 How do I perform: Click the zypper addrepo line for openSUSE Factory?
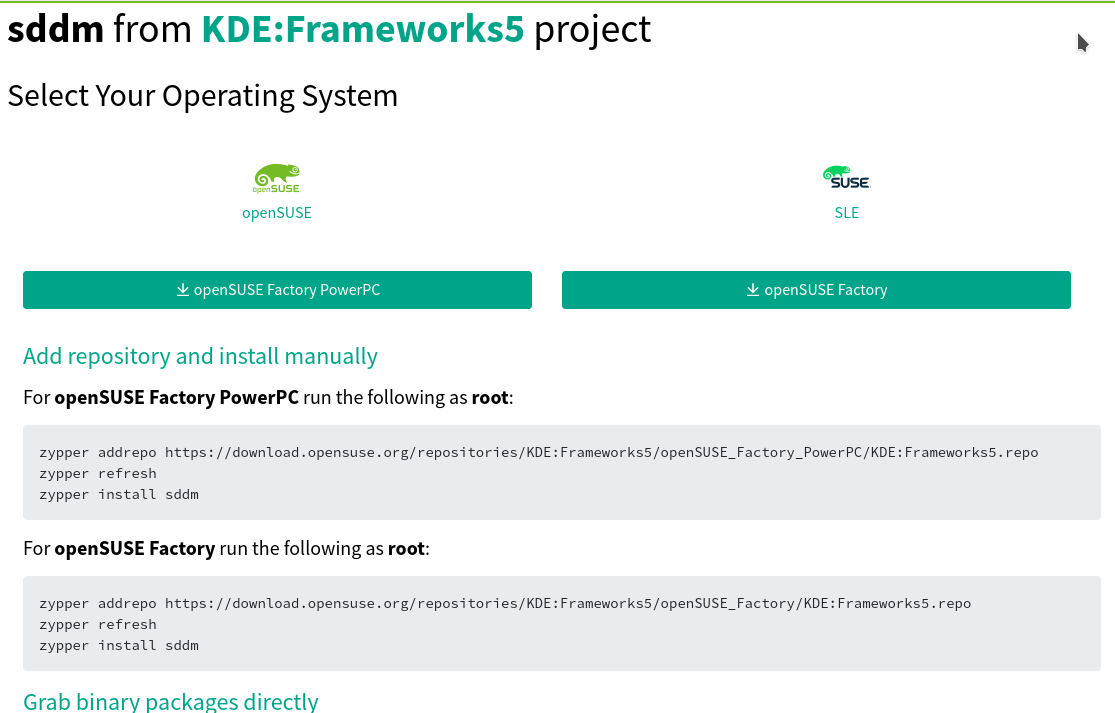click(x=505, y=603)
